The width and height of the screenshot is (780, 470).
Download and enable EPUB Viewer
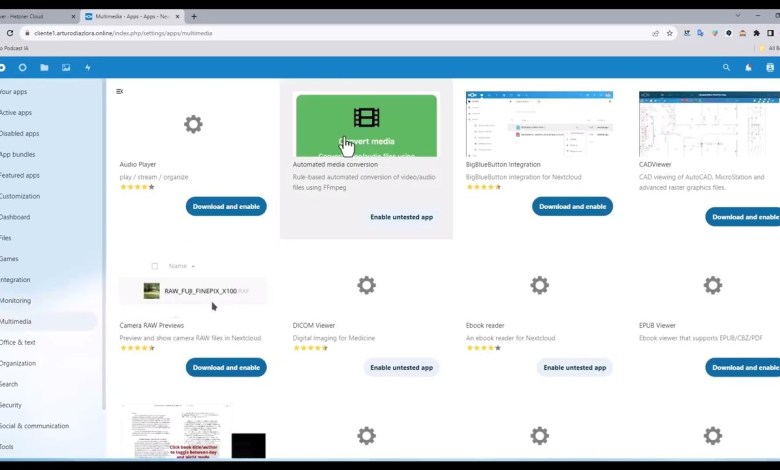[743, 368]
